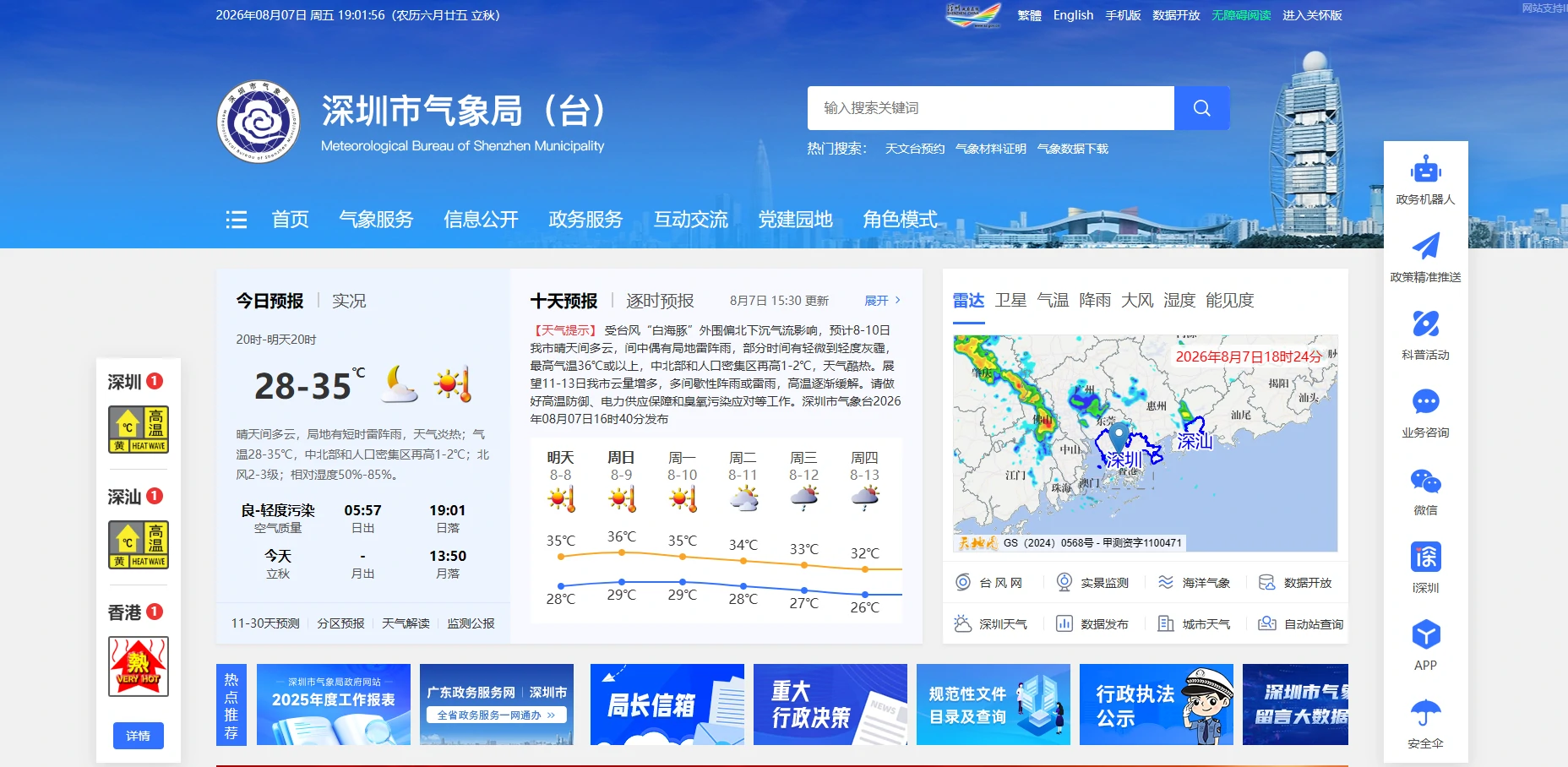
Task: Open the 实景监测 icon link
Action: [x=1064, y=582]
